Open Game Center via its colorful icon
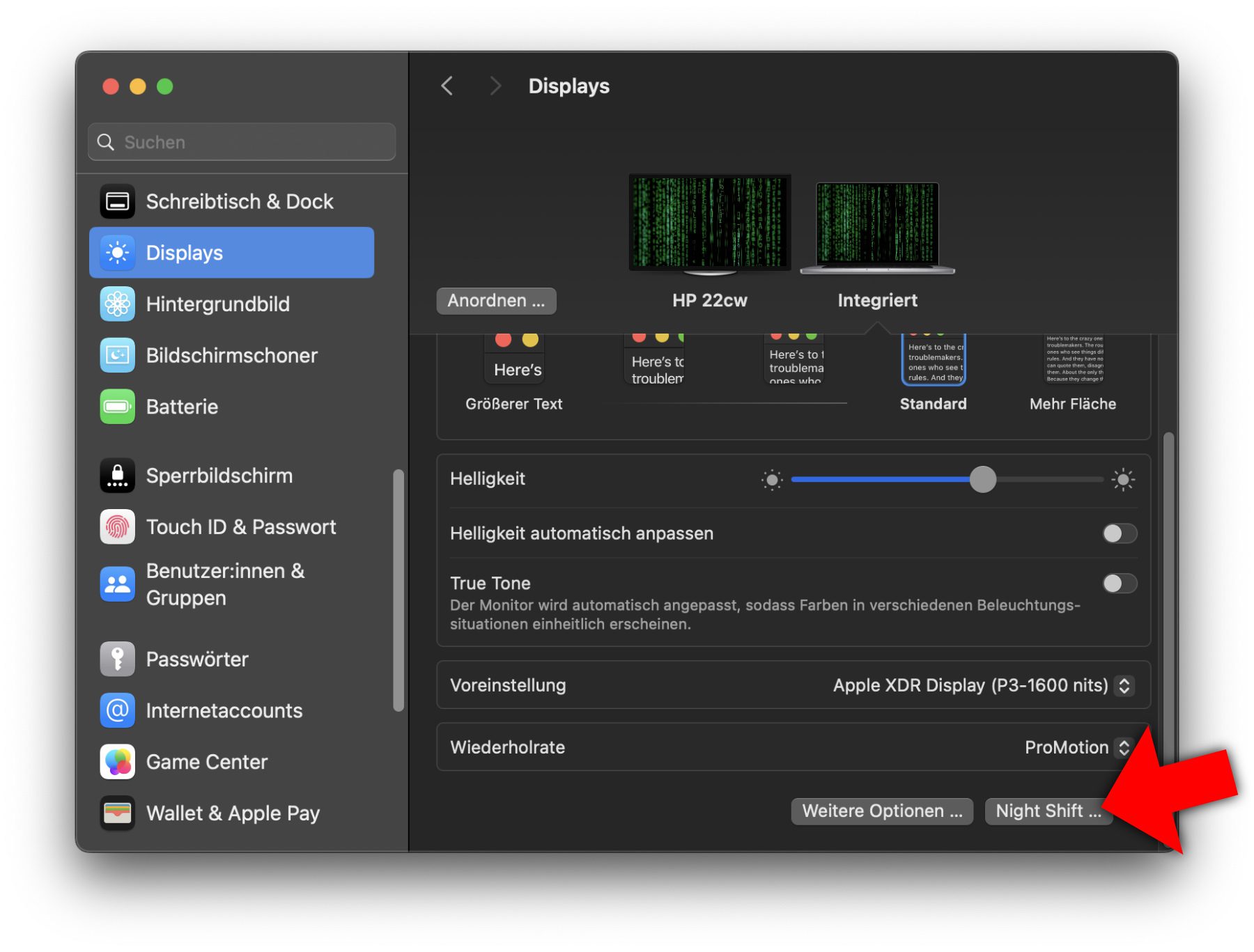Screen dimensions: 1254x952 tap(117, 762)
